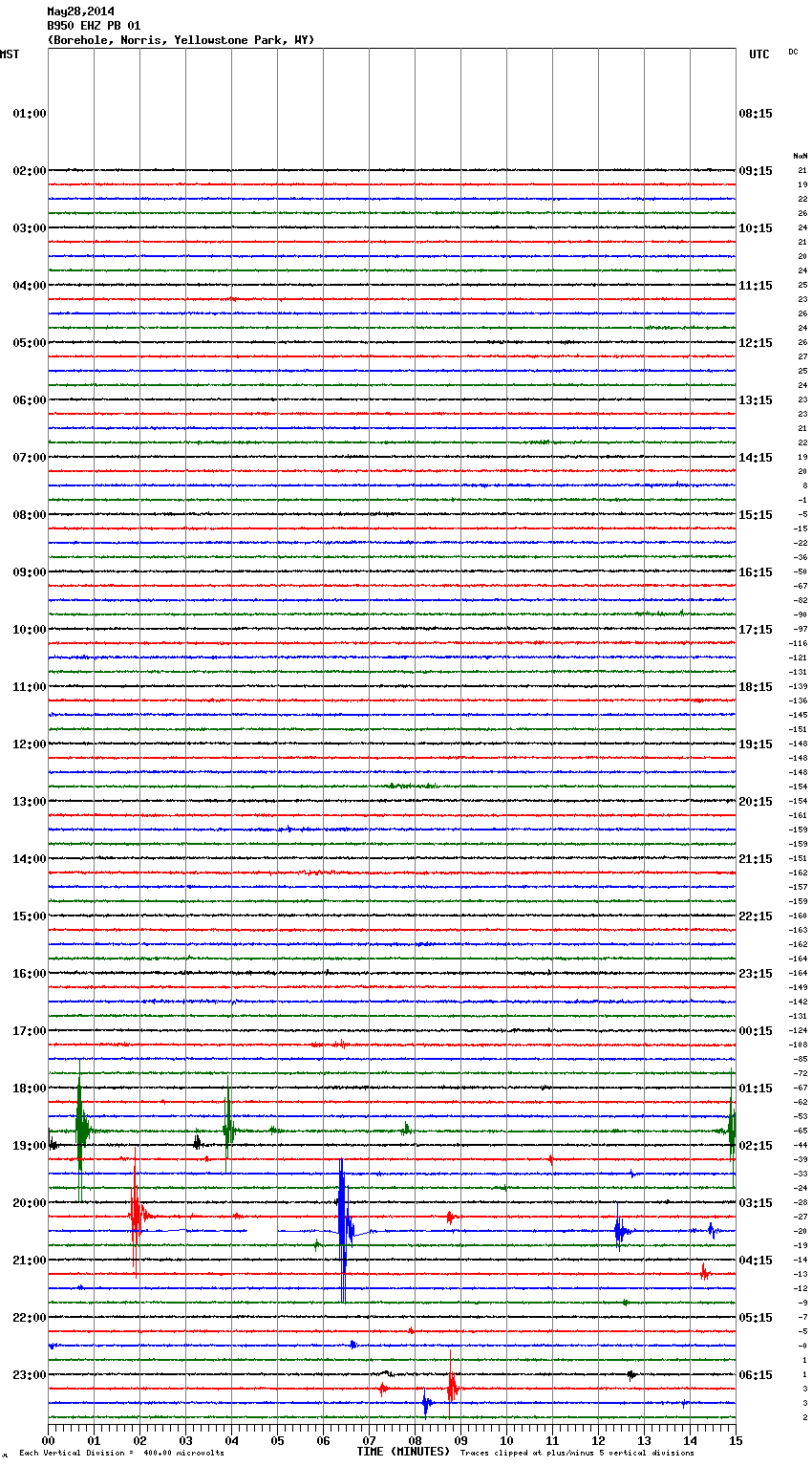Click the UTC time zone header
The height and width of the screenshot is (1466, 812).
click(759, 54)
